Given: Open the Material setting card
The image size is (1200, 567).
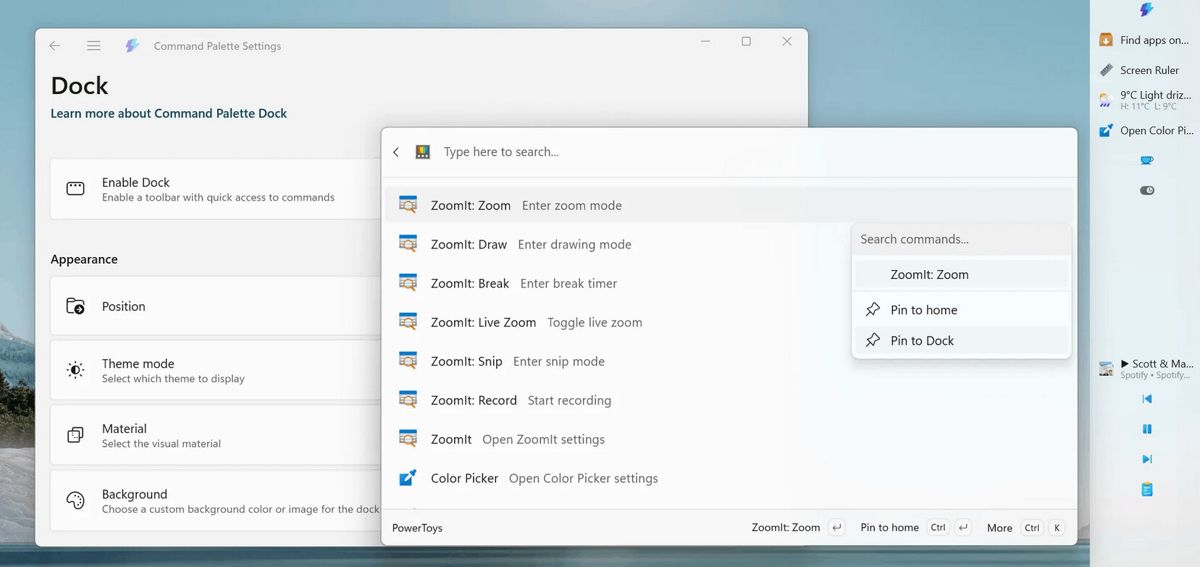Looking at the screenshot, I should coord(216,435).
